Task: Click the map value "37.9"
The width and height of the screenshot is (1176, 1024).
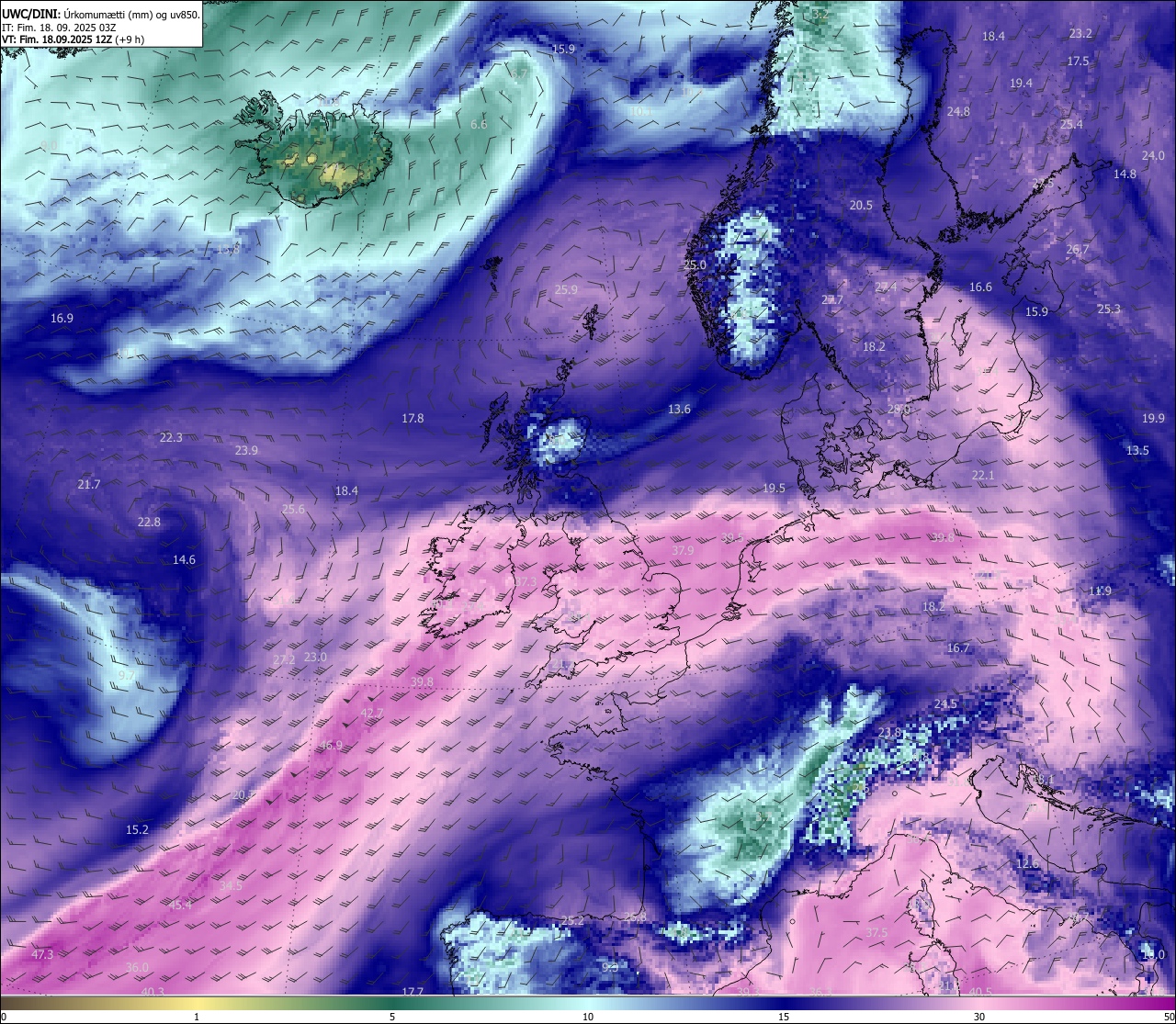Action: click(683, 551)
